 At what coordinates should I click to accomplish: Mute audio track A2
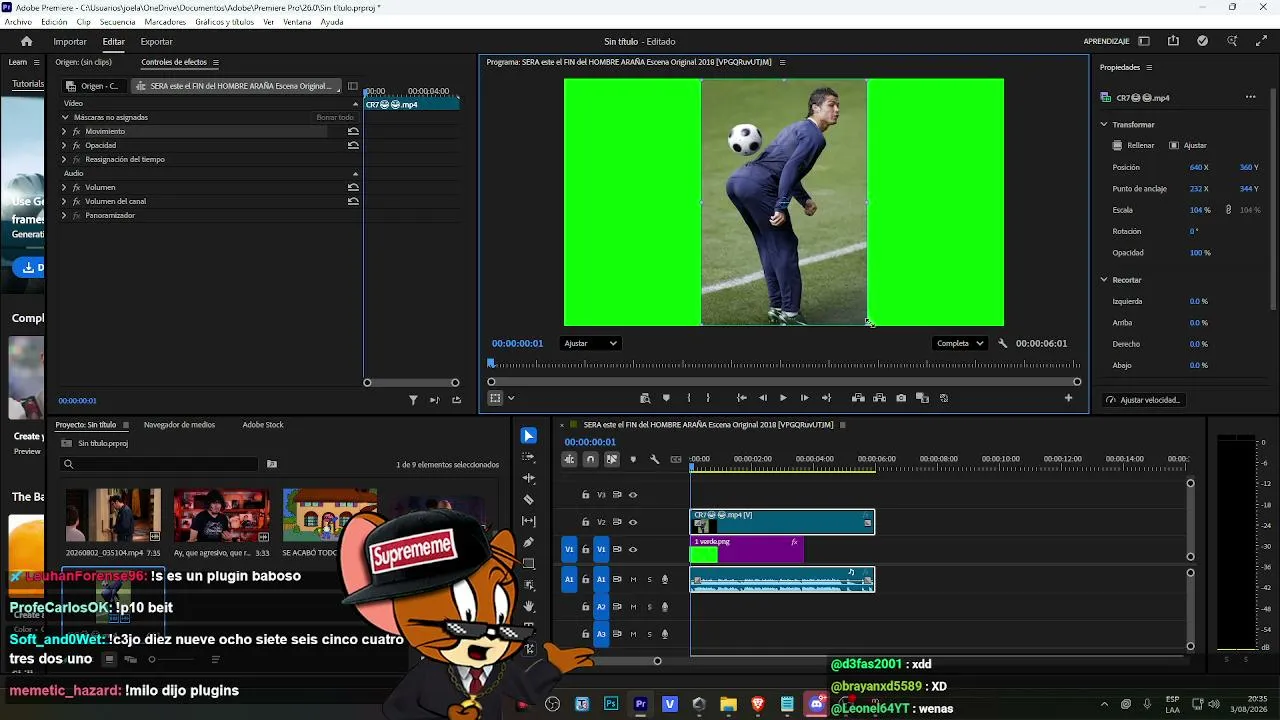point(633,607)
